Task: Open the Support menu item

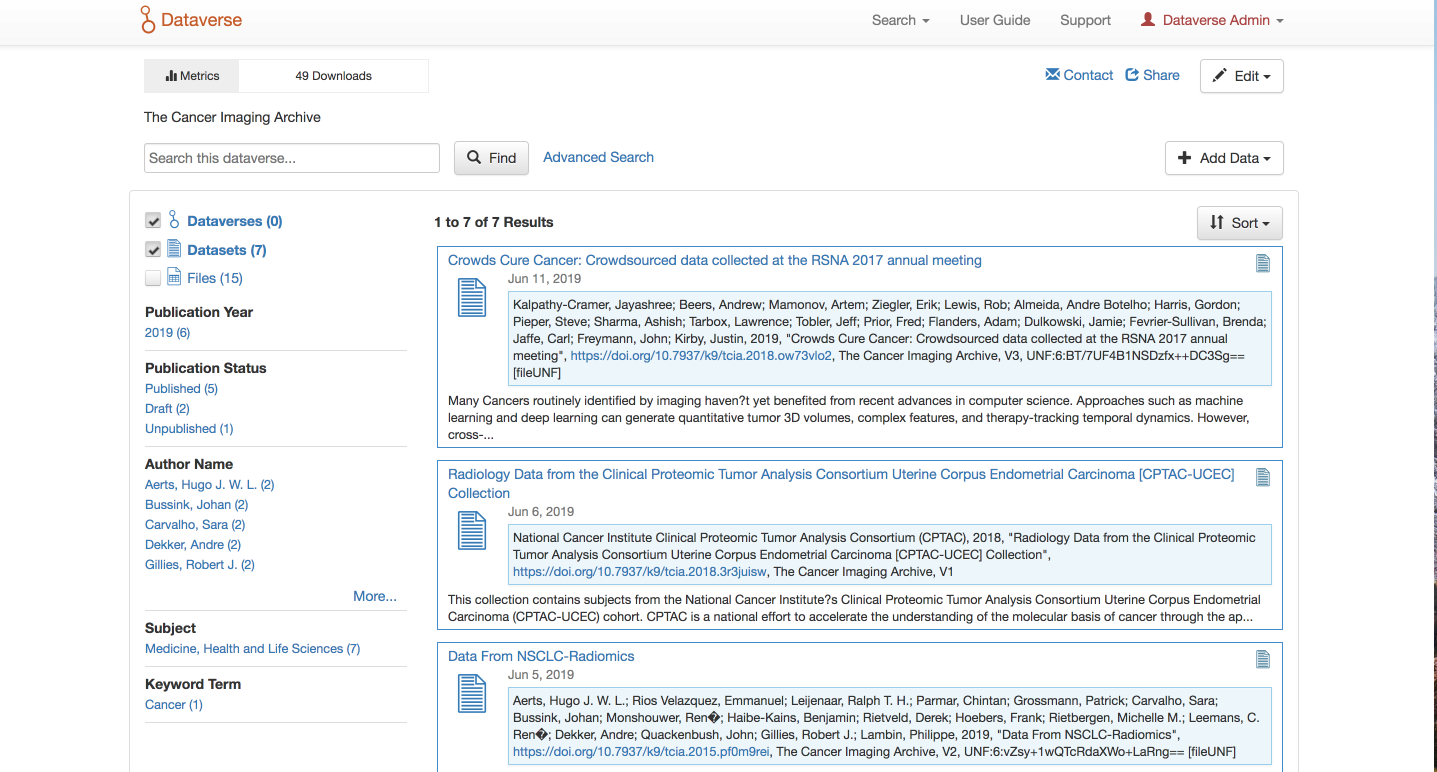Action: click(1086, 20)
